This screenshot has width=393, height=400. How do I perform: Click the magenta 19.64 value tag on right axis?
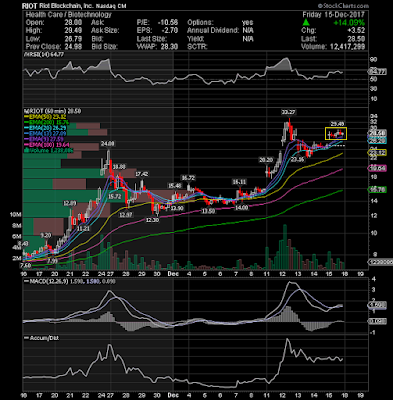[377, 168]
